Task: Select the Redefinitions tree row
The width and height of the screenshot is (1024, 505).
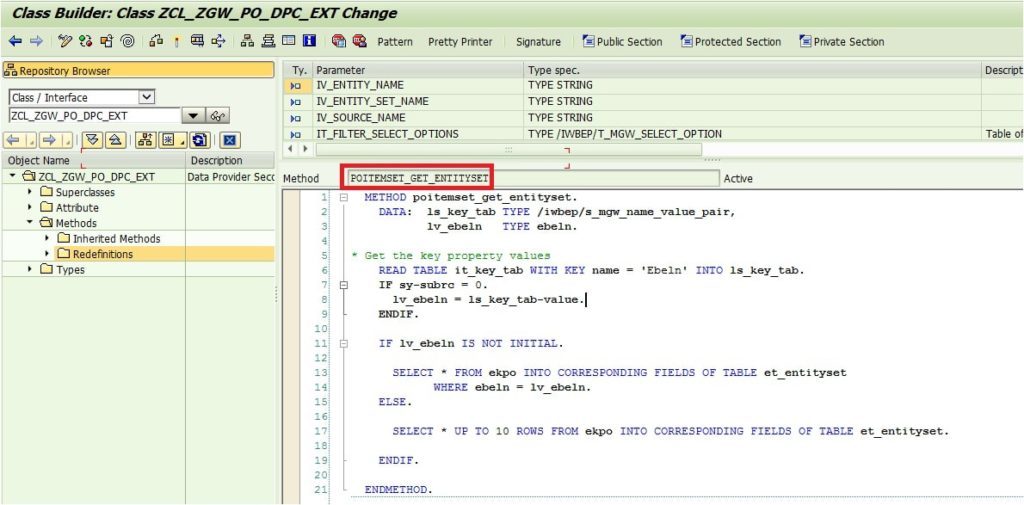Action: point(138,254)
